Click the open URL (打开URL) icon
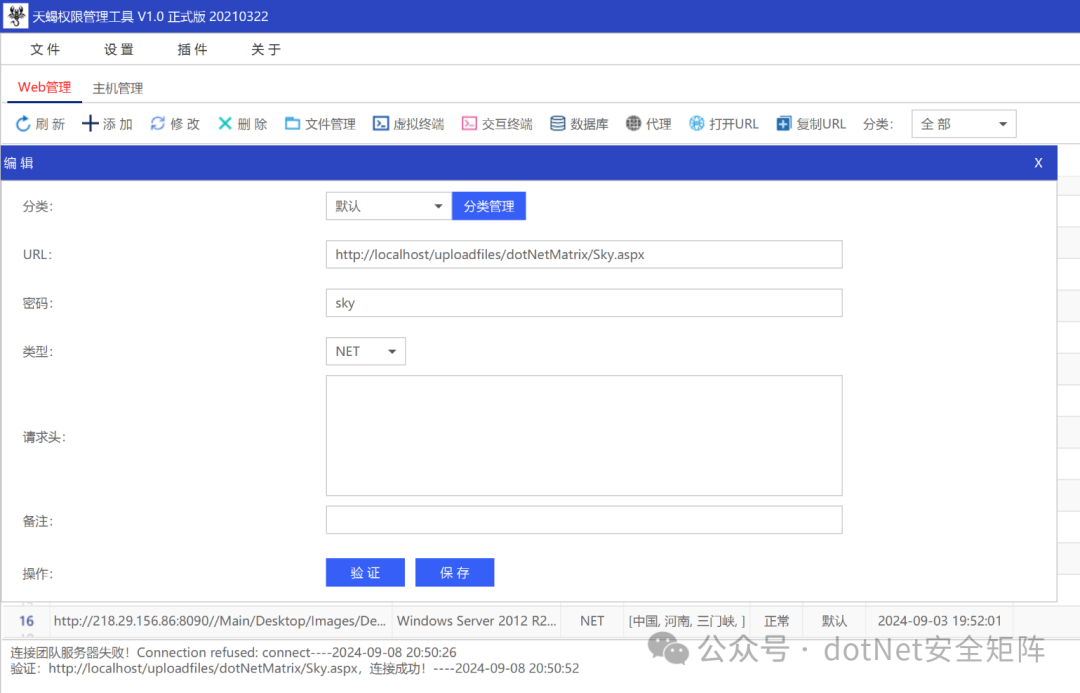 697,124
